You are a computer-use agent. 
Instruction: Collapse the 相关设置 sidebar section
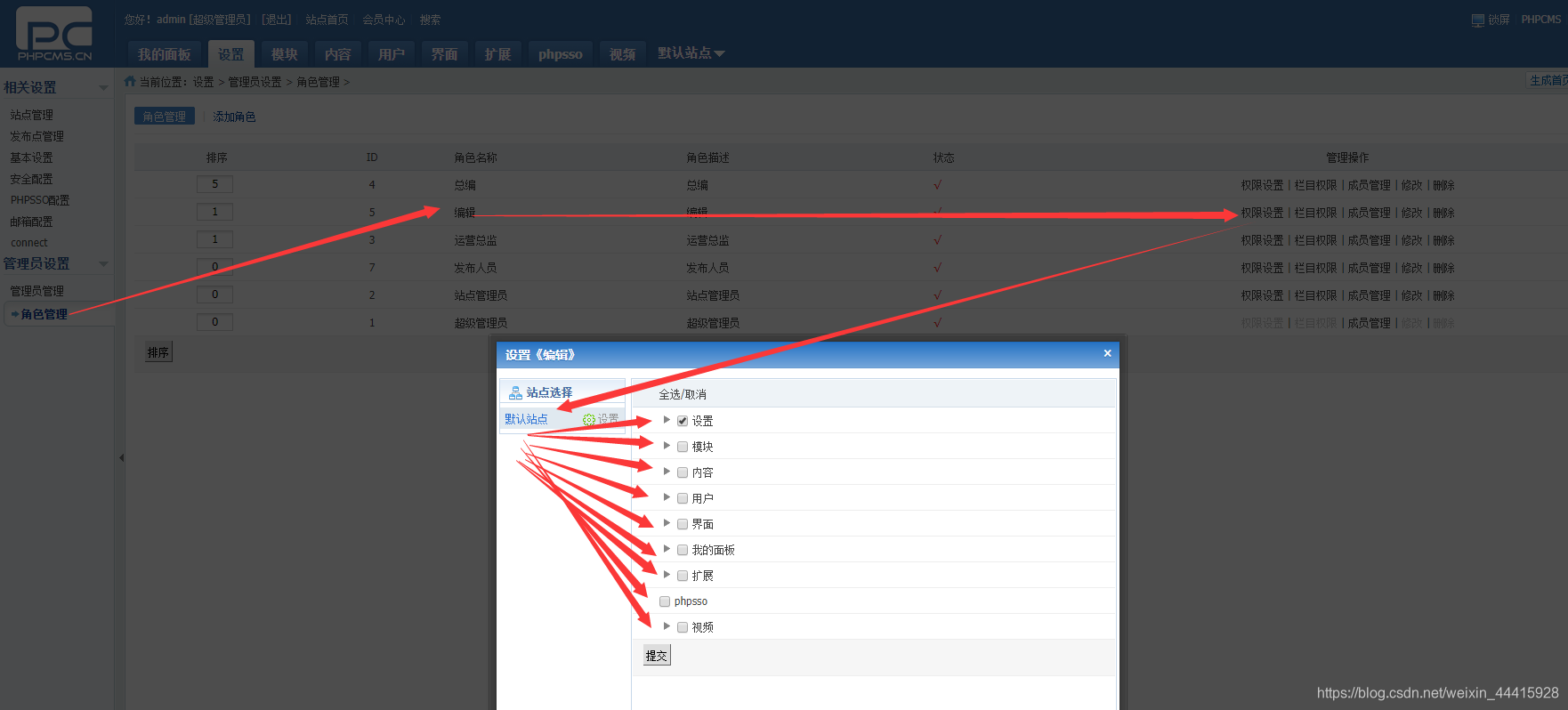[x=103, y=87]
